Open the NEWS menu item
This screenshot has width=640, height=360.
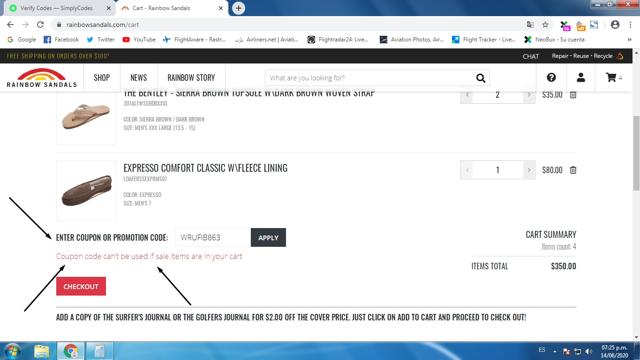[139, 78]
